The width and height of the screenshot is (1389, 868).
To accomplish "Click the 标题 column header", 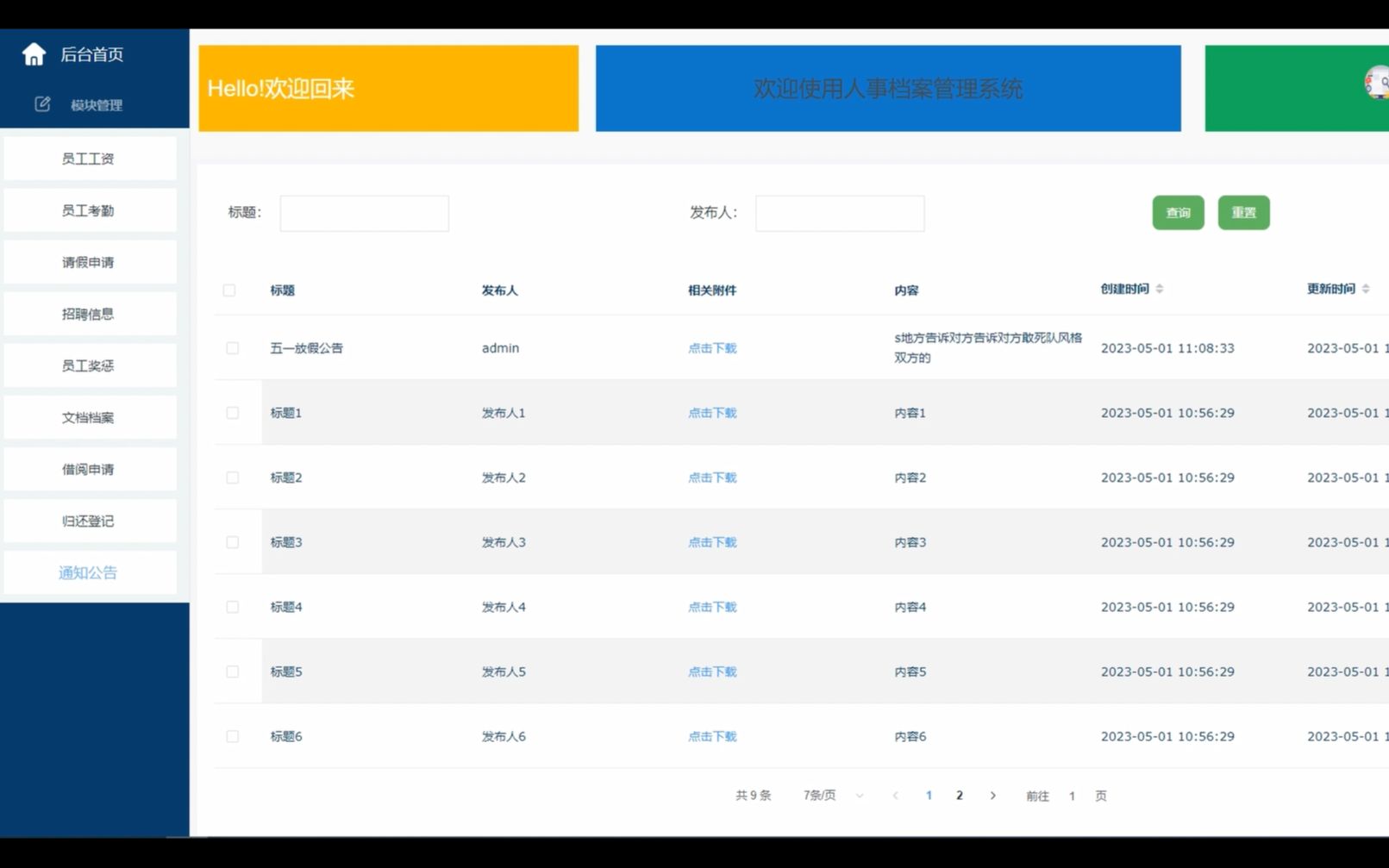I will pyautogui.click(x=282, y=290).
